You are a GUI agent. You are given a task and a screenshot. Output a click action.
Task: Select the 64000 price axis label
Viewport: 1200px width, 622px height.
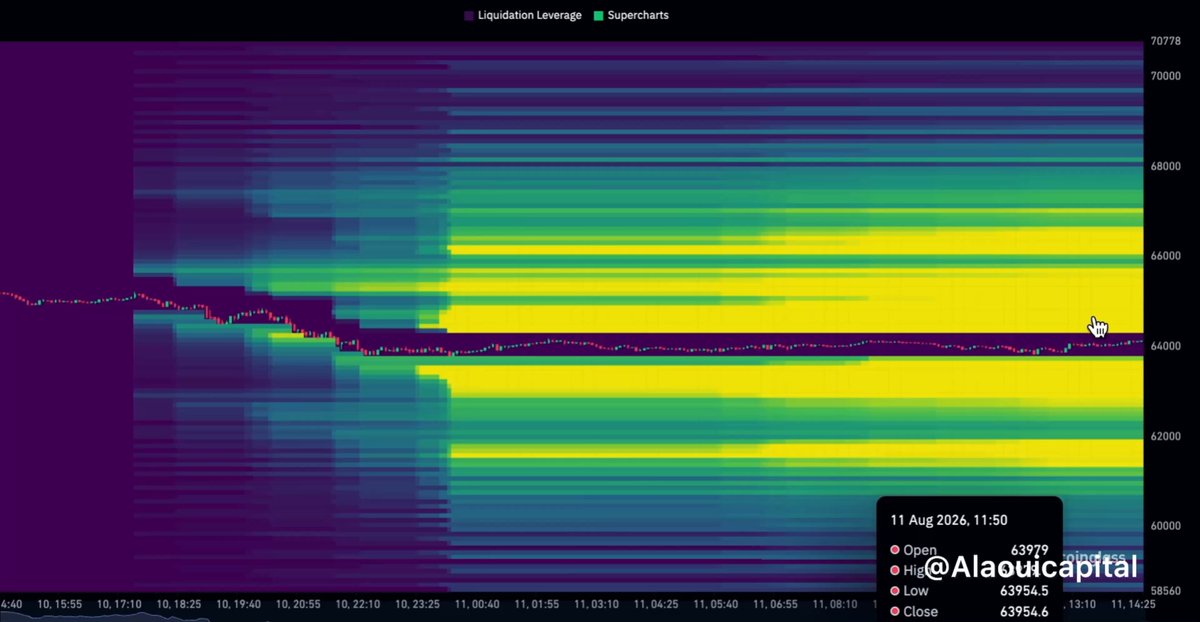point(1164,346)
